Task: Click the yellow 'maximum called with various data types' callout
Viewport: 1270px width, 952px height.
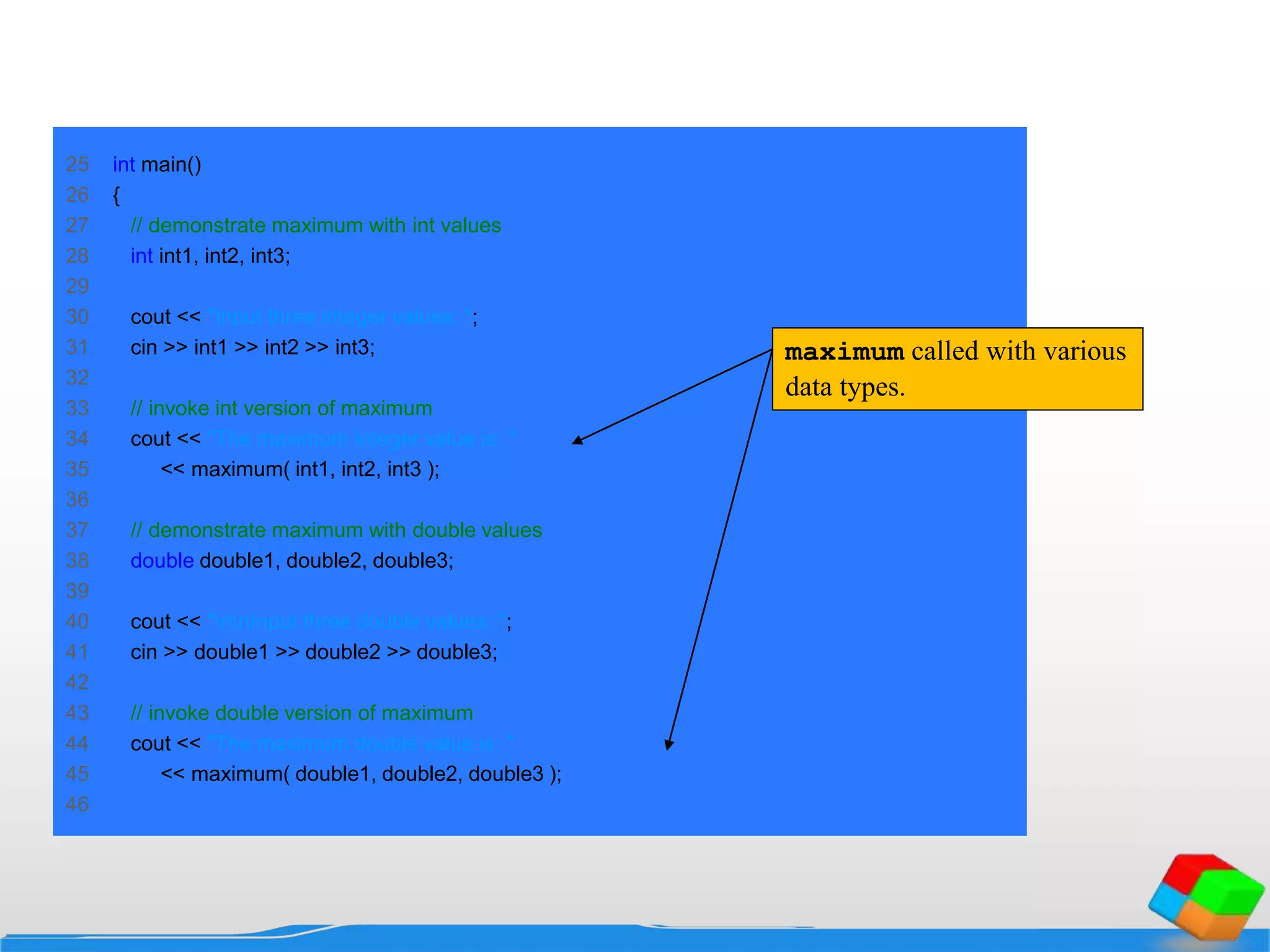Action: point(957,369)
